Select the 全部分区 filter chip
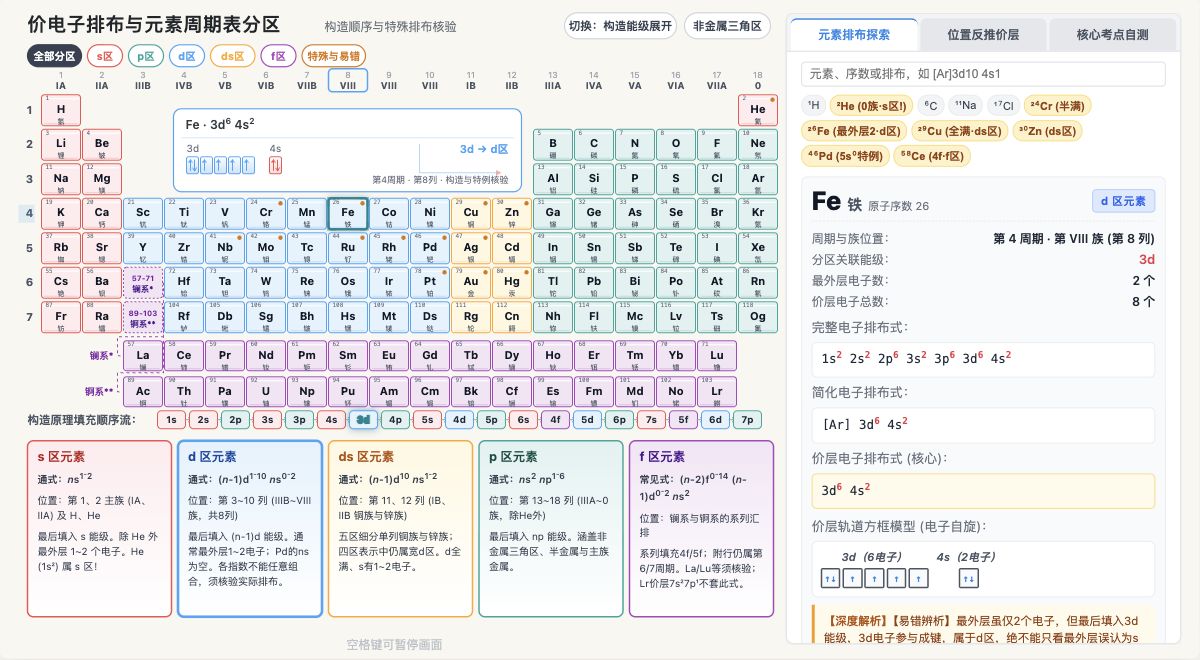The width and height of the screenshot is (1200, 660). coord(54,56)
